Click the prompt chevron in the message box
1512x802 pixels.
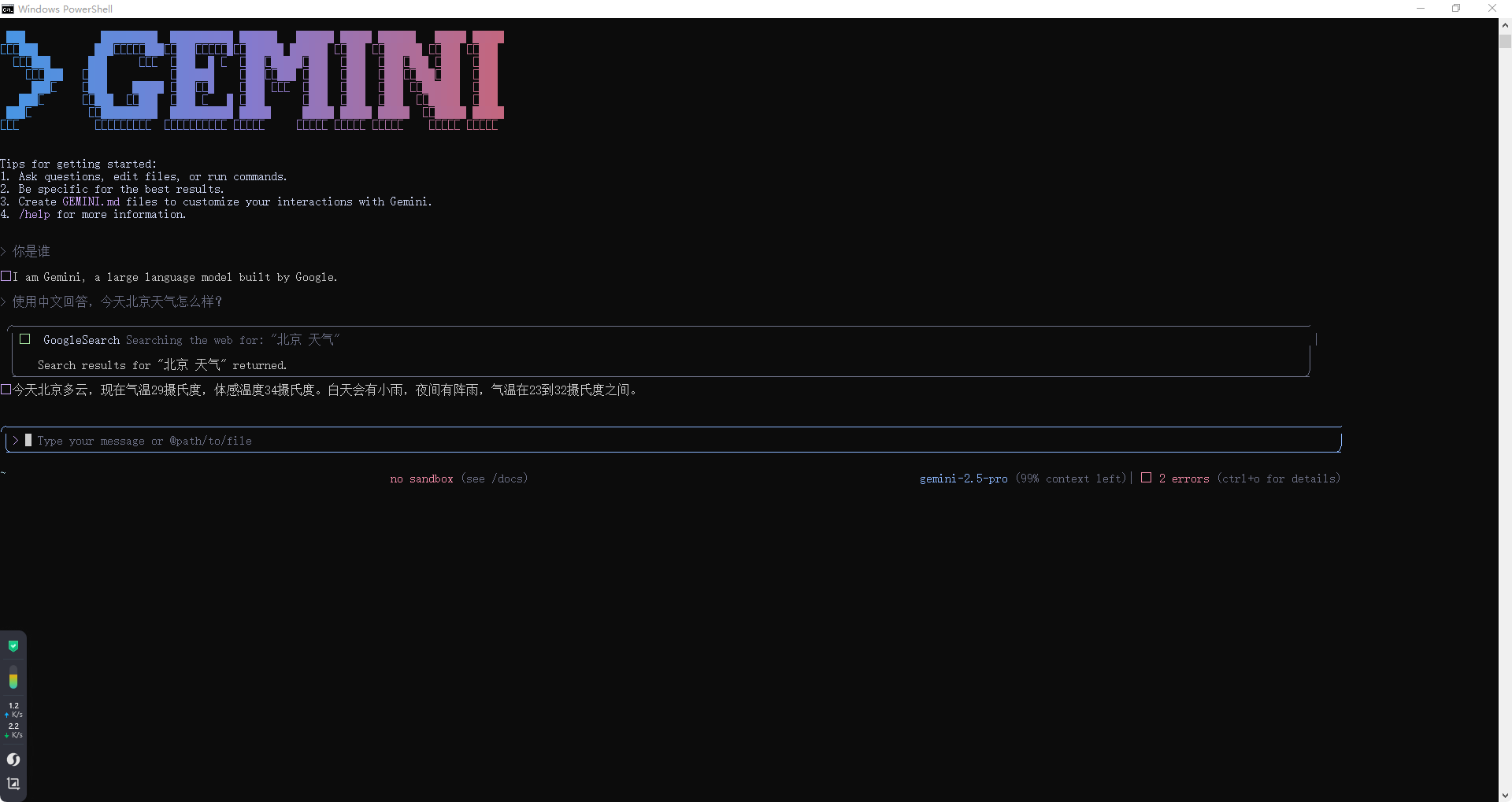pos(15,441)
